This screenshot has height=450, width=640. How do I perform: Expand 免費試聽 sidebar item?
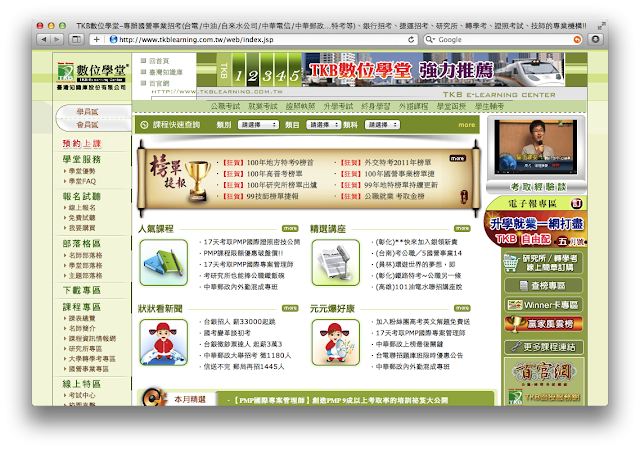[x=80, y=218]
